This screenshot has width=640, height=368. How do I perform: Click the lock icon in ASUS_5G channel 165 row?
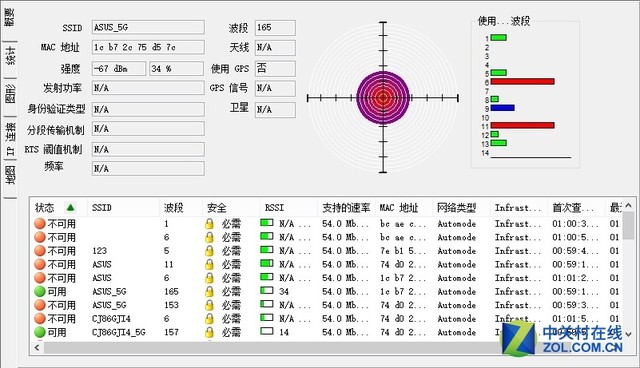(209, 292)
